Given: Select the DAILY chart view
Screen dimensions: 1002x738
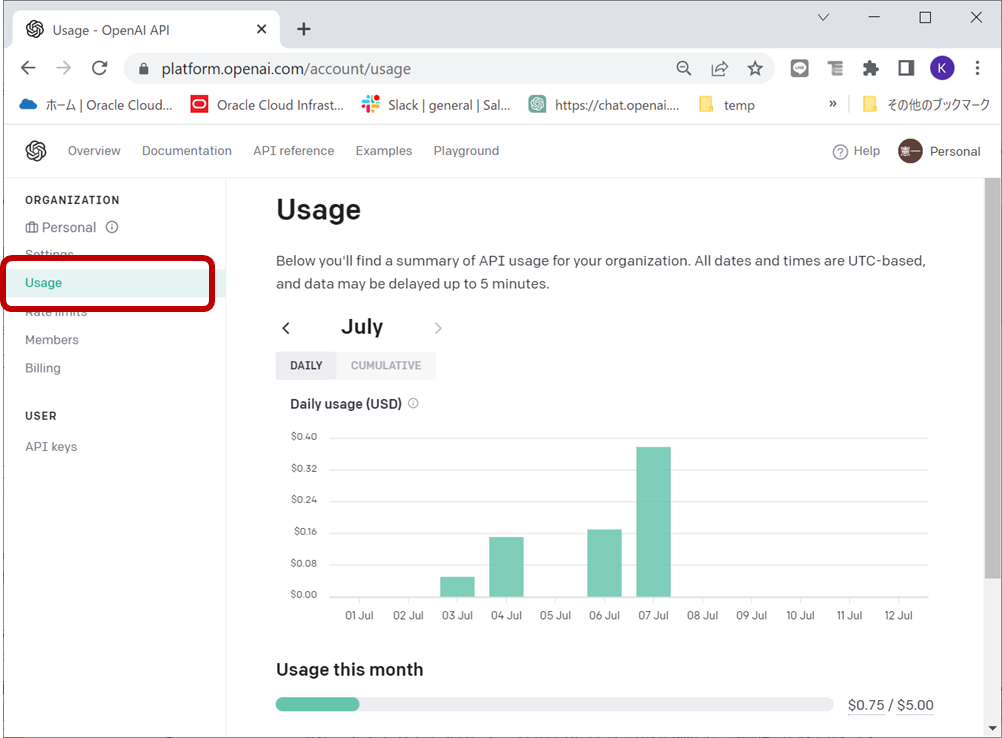Looking at the screenshot, I should tap(306, 365).
